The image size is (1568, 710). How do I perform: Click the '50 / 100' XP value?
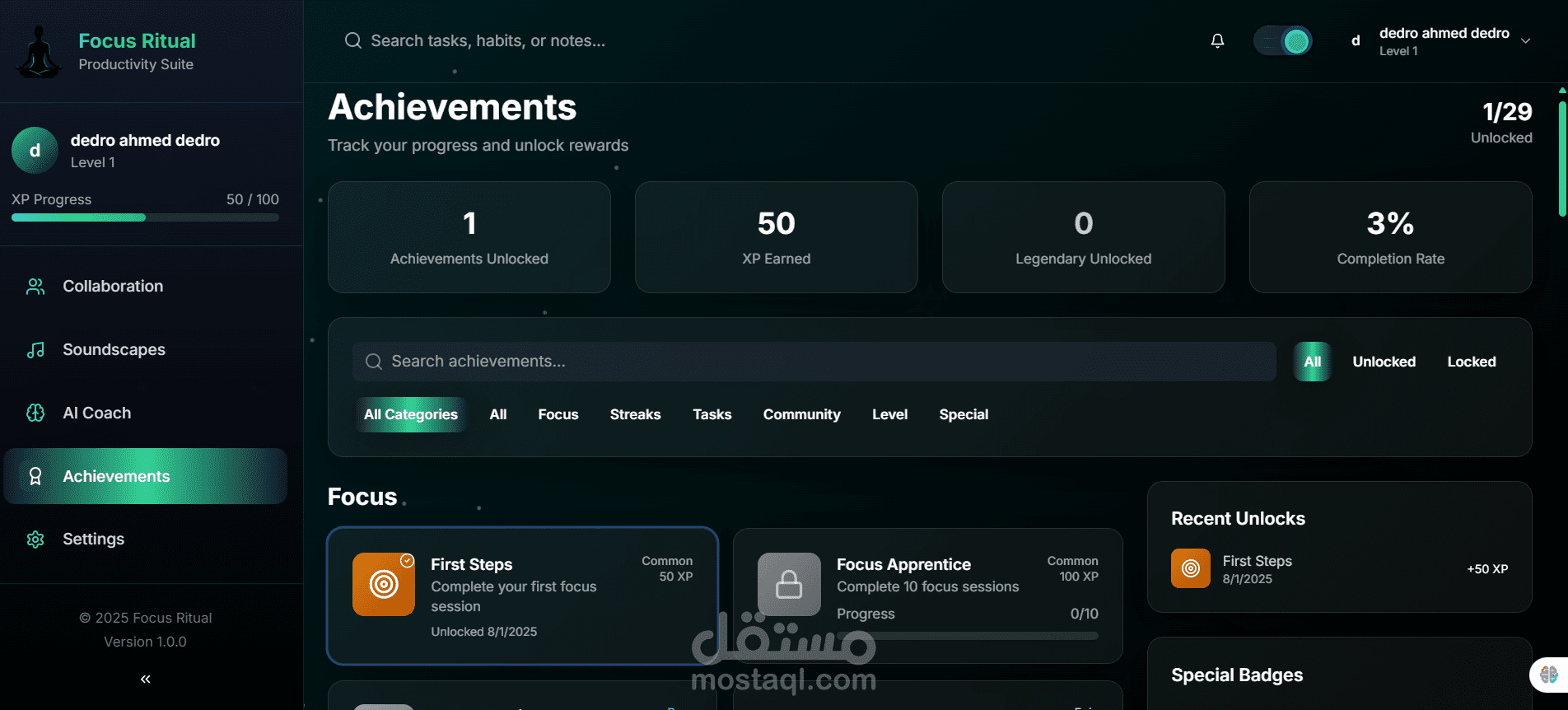253,199
